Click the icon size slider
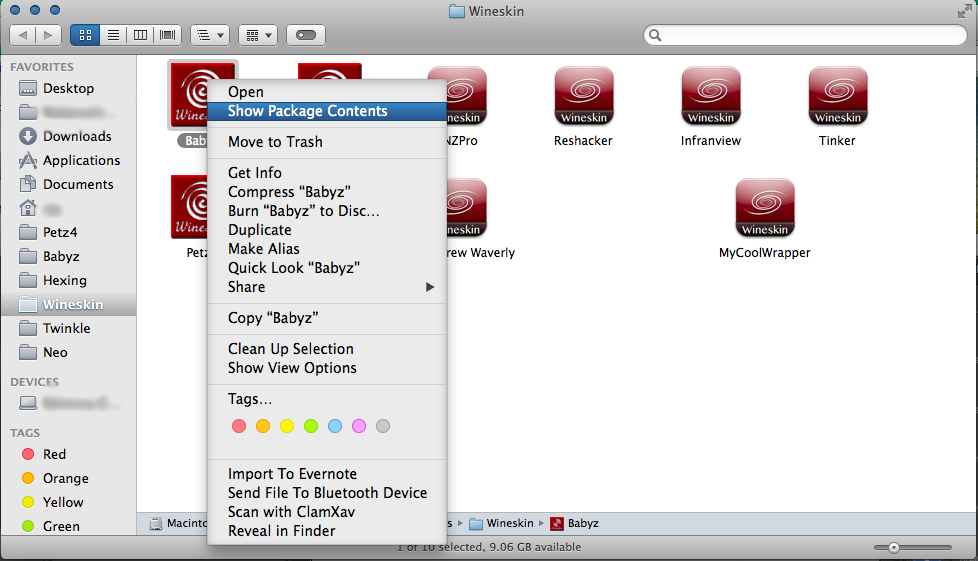Viewport: 978px width, 561px height. click(x=894, y=547)
